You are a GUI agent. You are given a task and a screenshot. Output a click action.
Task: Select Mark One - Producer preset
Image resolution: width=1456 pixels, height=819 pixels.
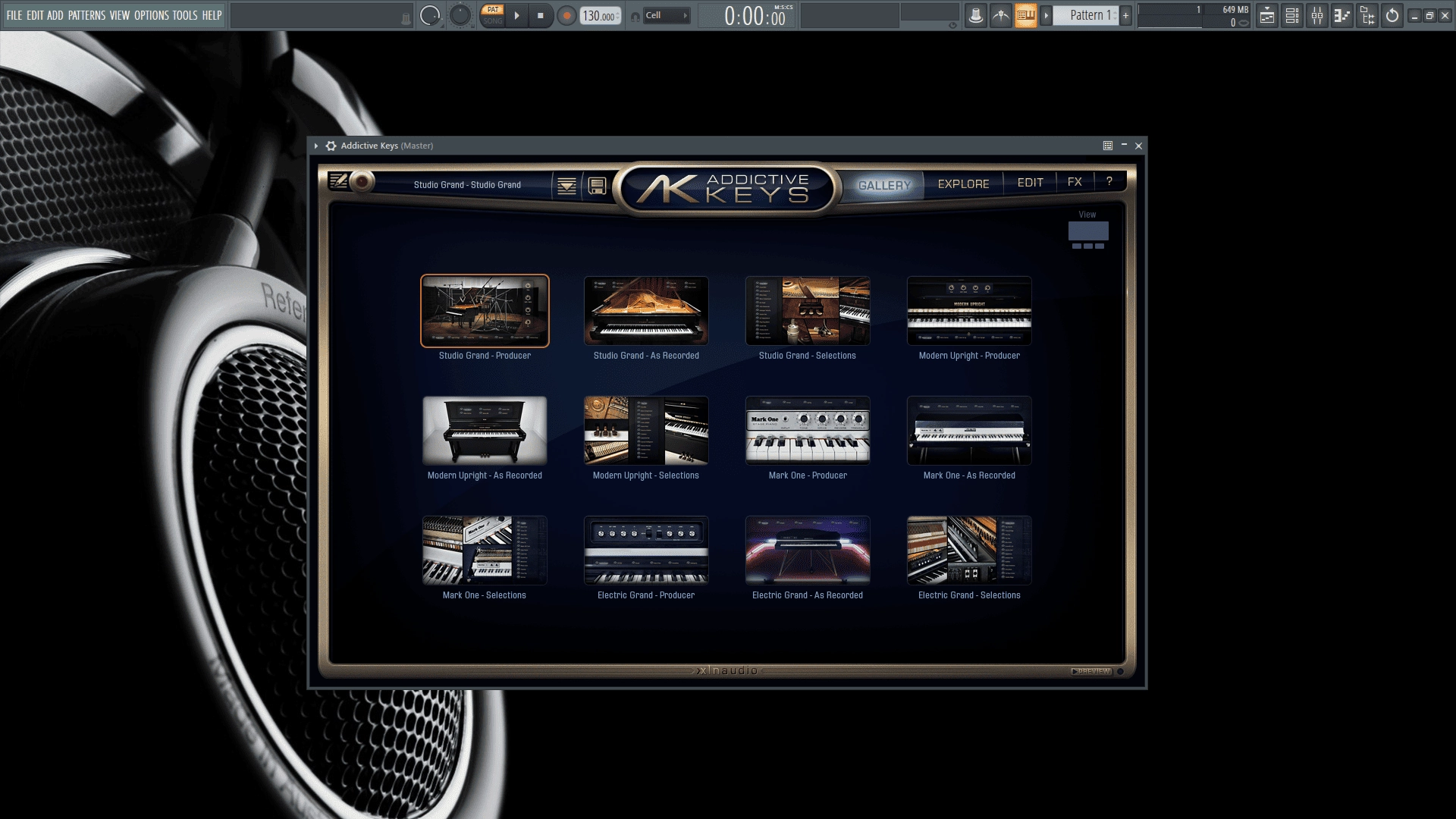tap(808, 431)
